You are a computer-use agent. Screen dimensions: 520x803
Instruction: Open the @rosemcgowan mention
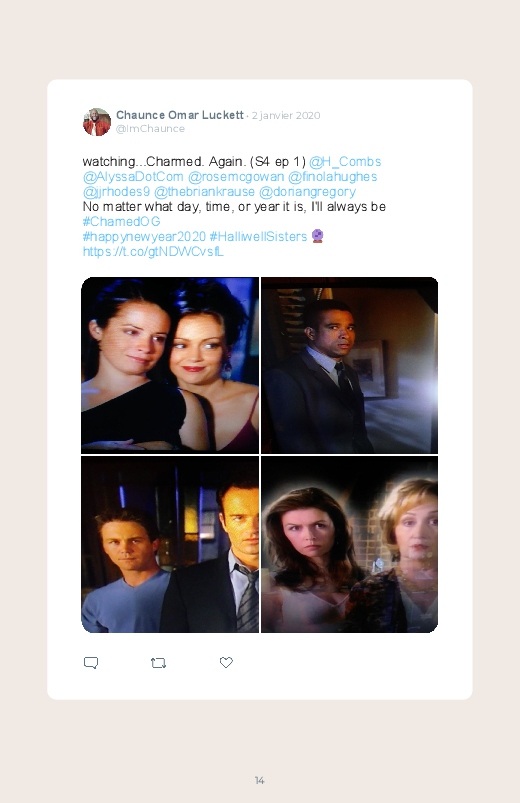coord(236,177)
